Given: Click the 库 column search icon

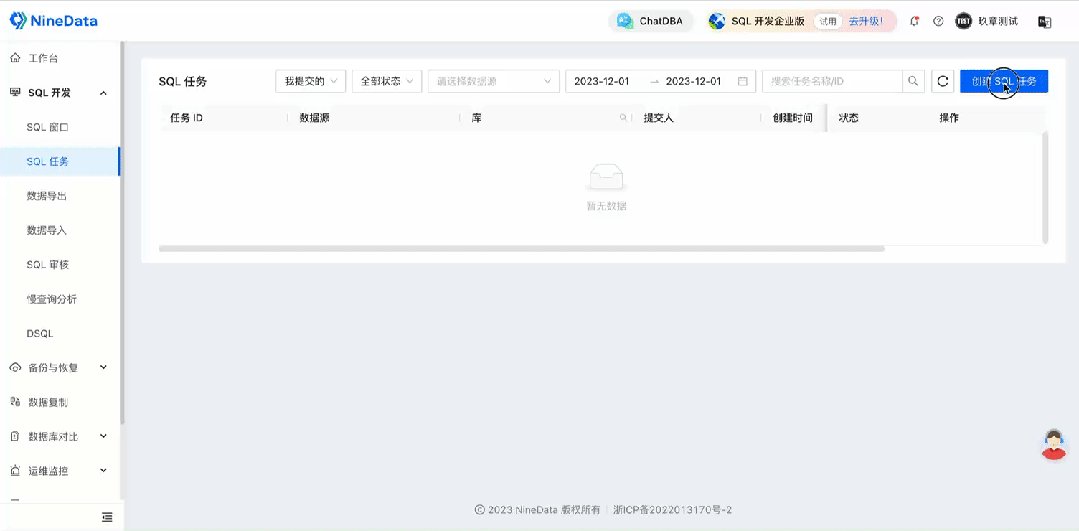Looking at the screenshot, I should [x=623, y=118].
